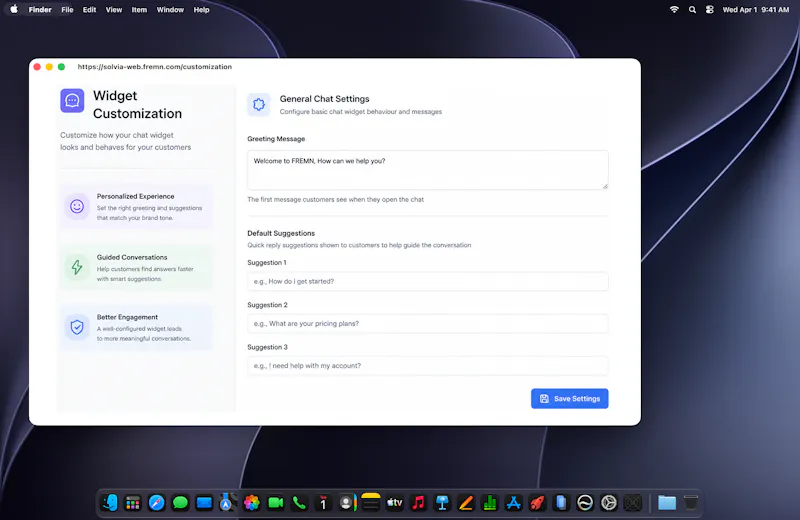Open Contacts from the dock
The image size is (800, 520).
tap(347, 503)
